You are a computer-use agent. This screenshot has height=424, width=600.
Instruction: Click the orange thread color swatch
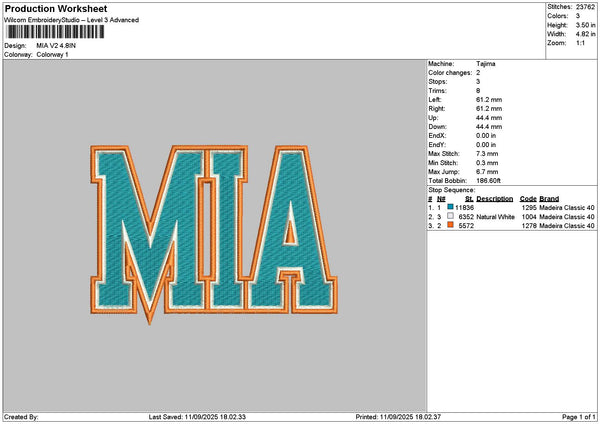(x=450, y=225)
